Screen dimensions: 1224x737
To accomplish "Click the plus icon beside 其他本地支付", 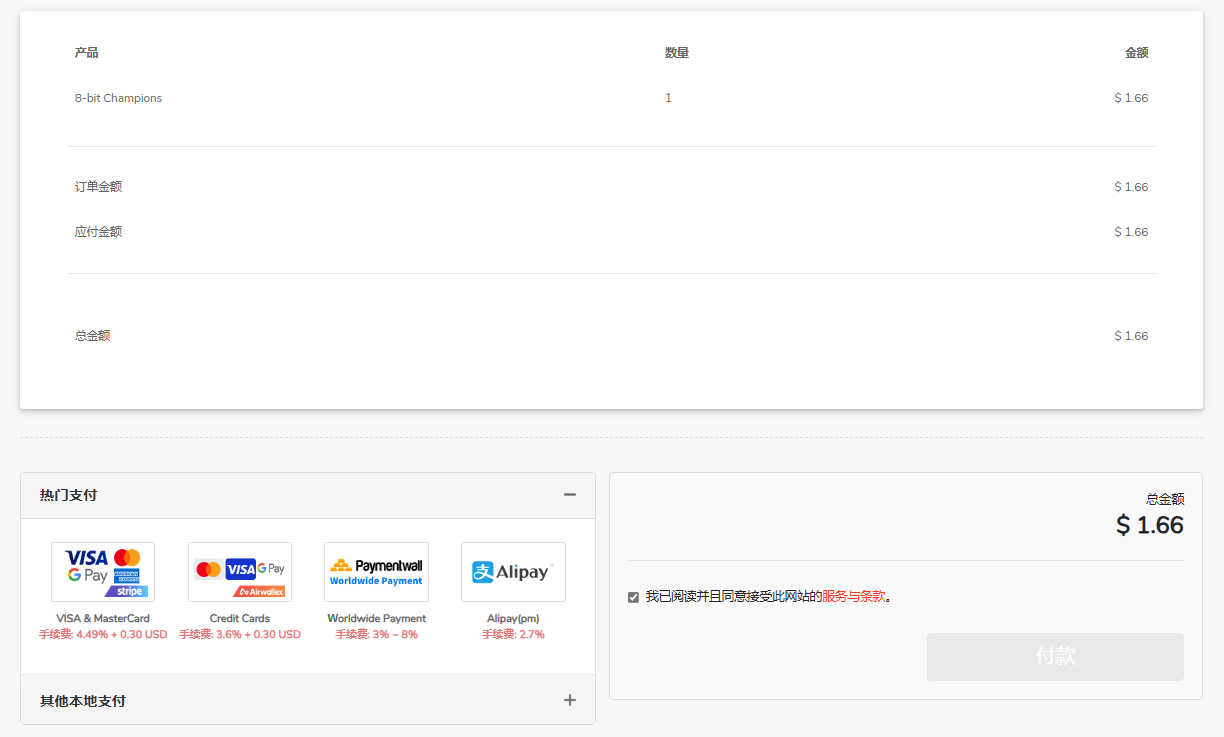I will [x=570, y=700].
